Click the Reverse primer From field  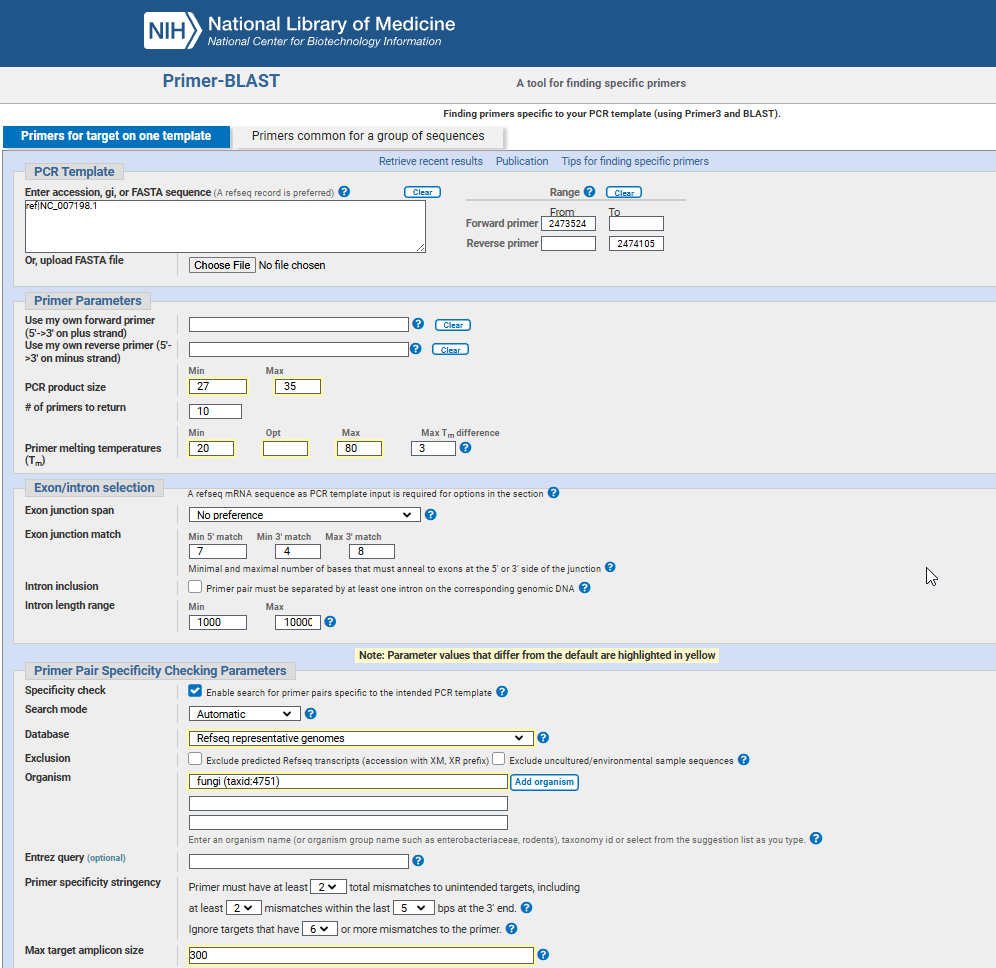[569, 243]
